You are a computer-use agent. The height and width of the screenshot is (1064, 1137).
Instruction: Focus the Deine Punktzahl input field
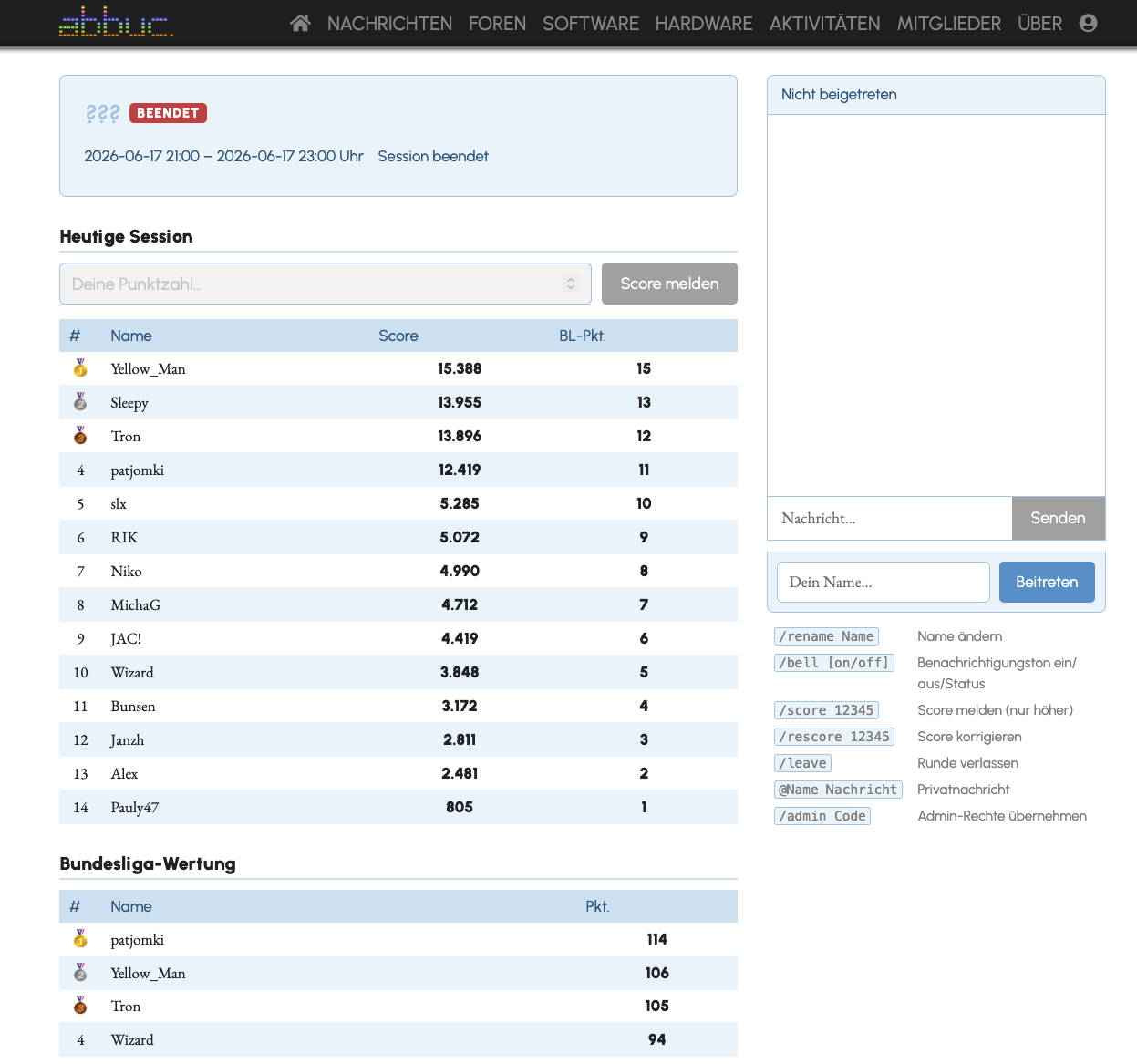[x=325, y=284]
